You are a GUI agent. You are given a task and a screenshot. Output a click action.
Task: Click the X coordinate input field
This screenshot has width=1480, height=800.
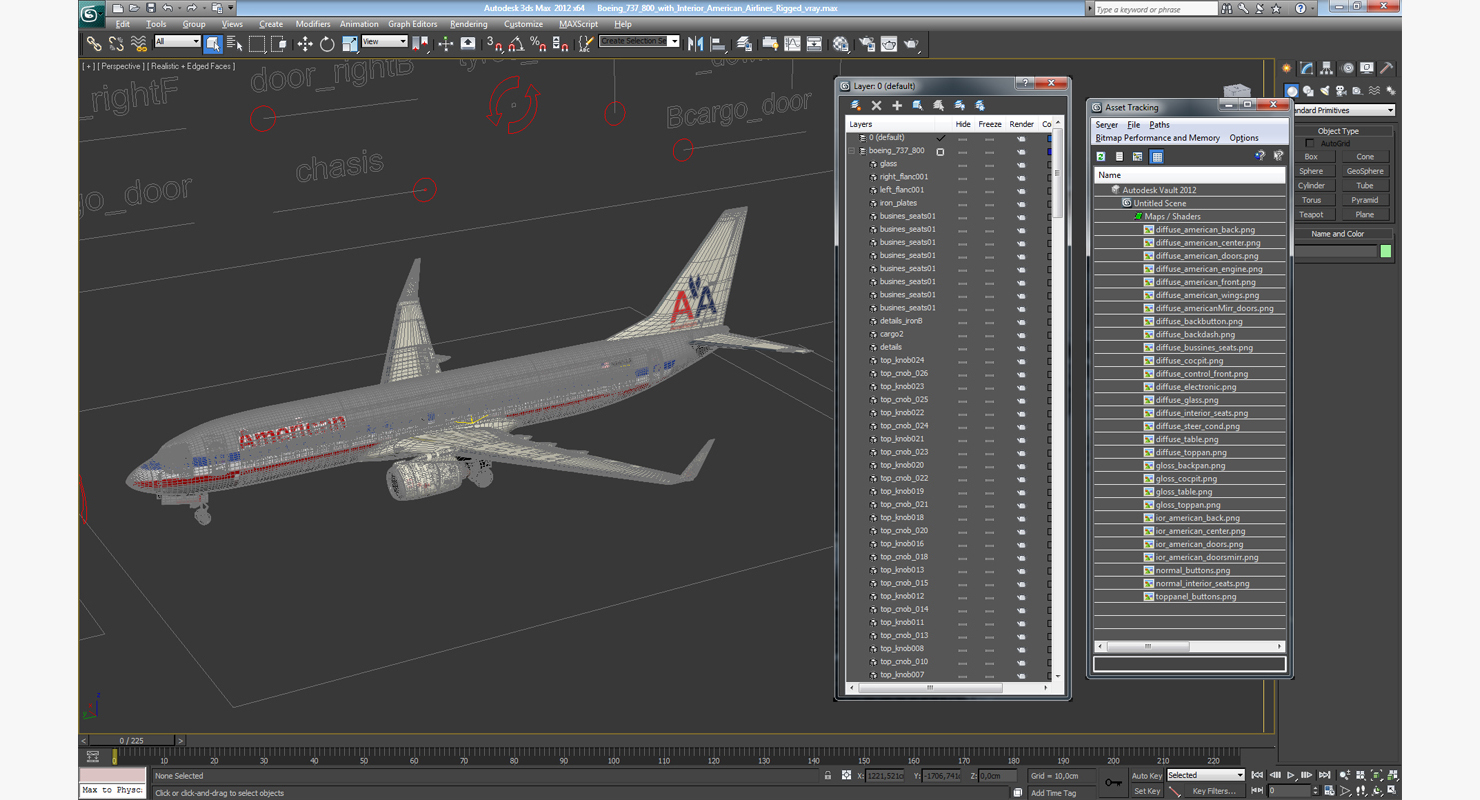tap(884, 776)
